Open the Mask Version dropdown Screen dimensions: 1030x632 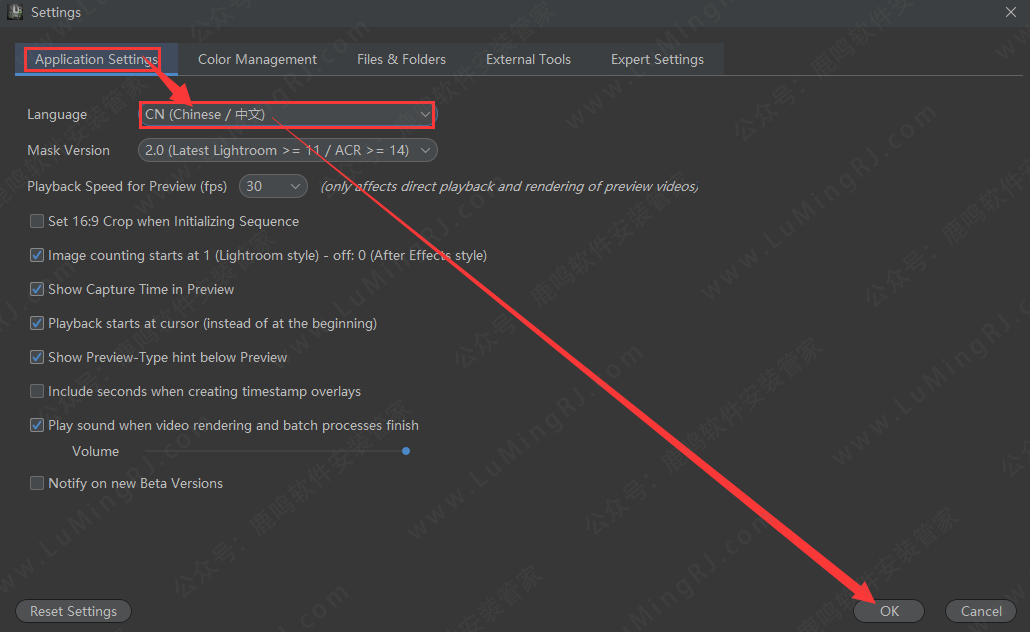[x=287, y=151]
